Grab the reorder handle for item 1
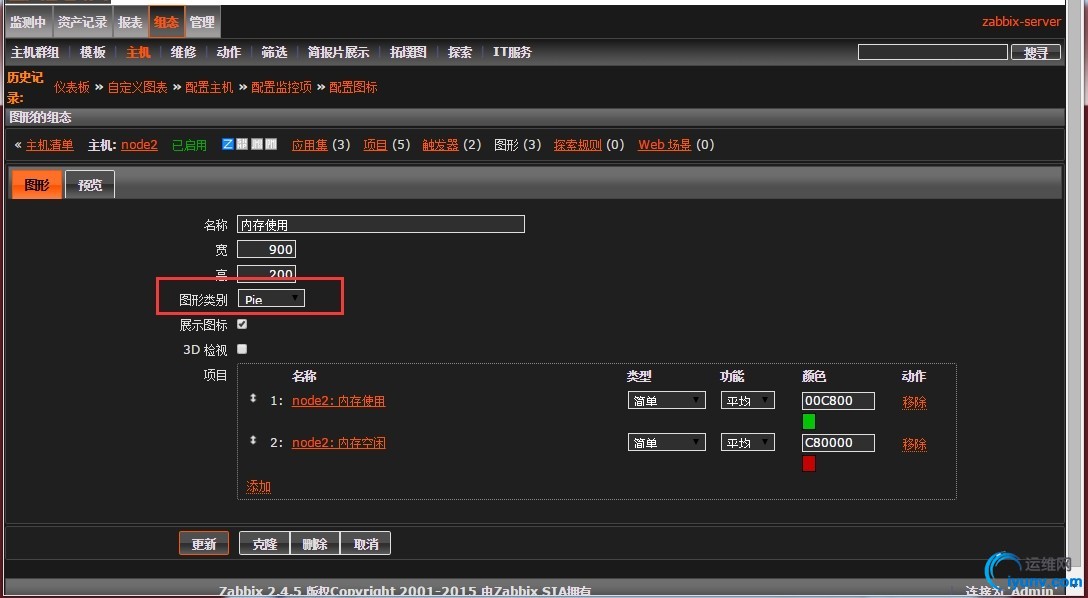This screenshot has width=1088, height=598. pos(253,399)
